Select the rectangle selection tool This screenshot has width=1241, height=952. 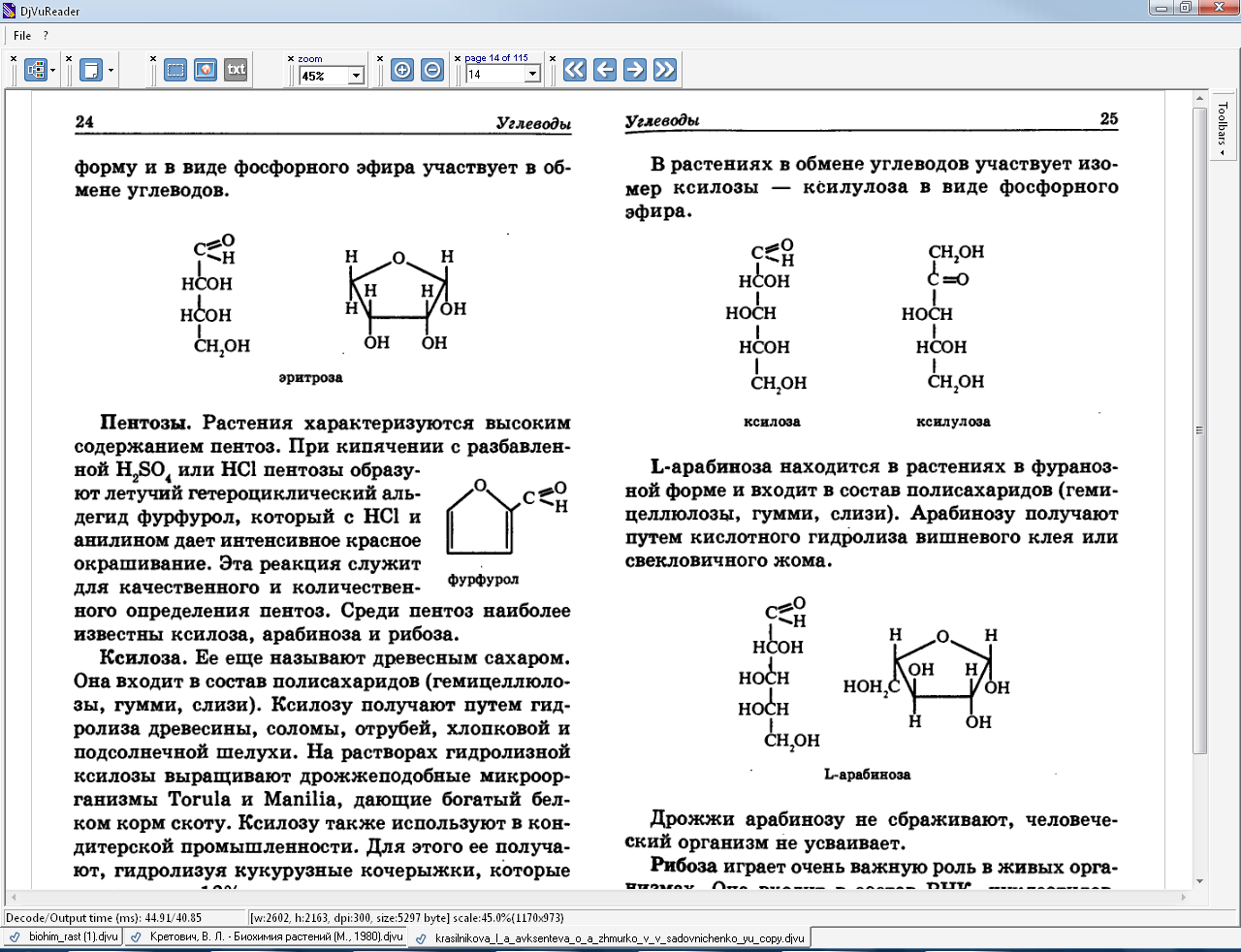(x=175, y=70)
